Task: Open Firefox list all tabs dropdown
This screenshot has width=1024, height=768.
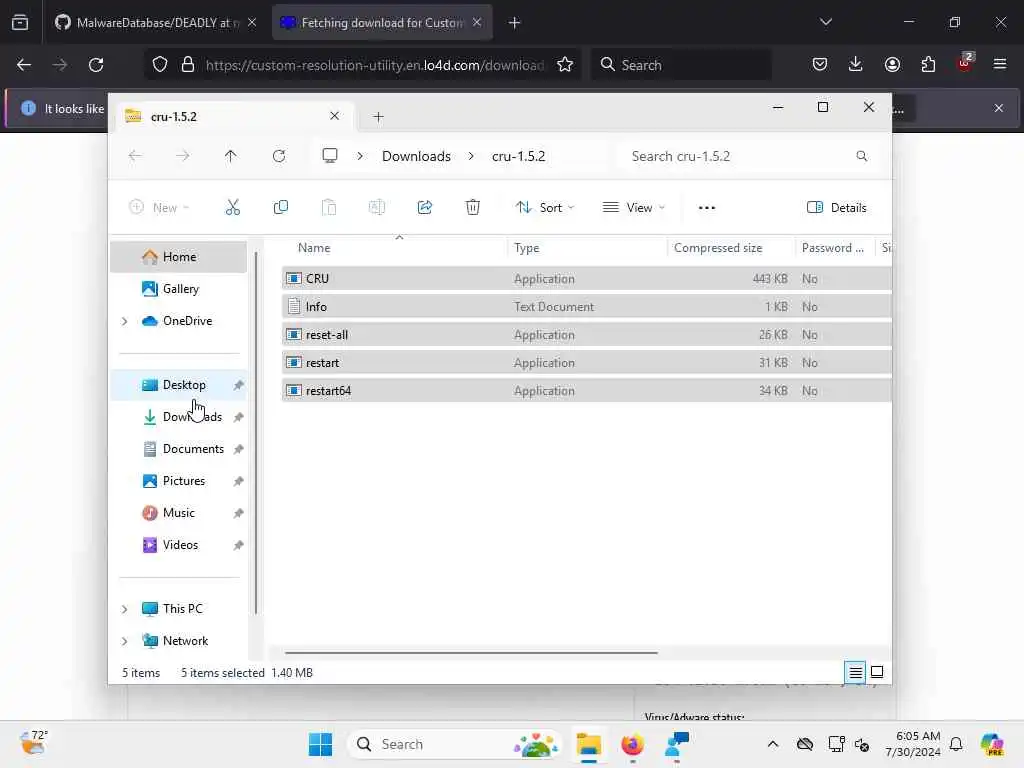Action: 825,22
